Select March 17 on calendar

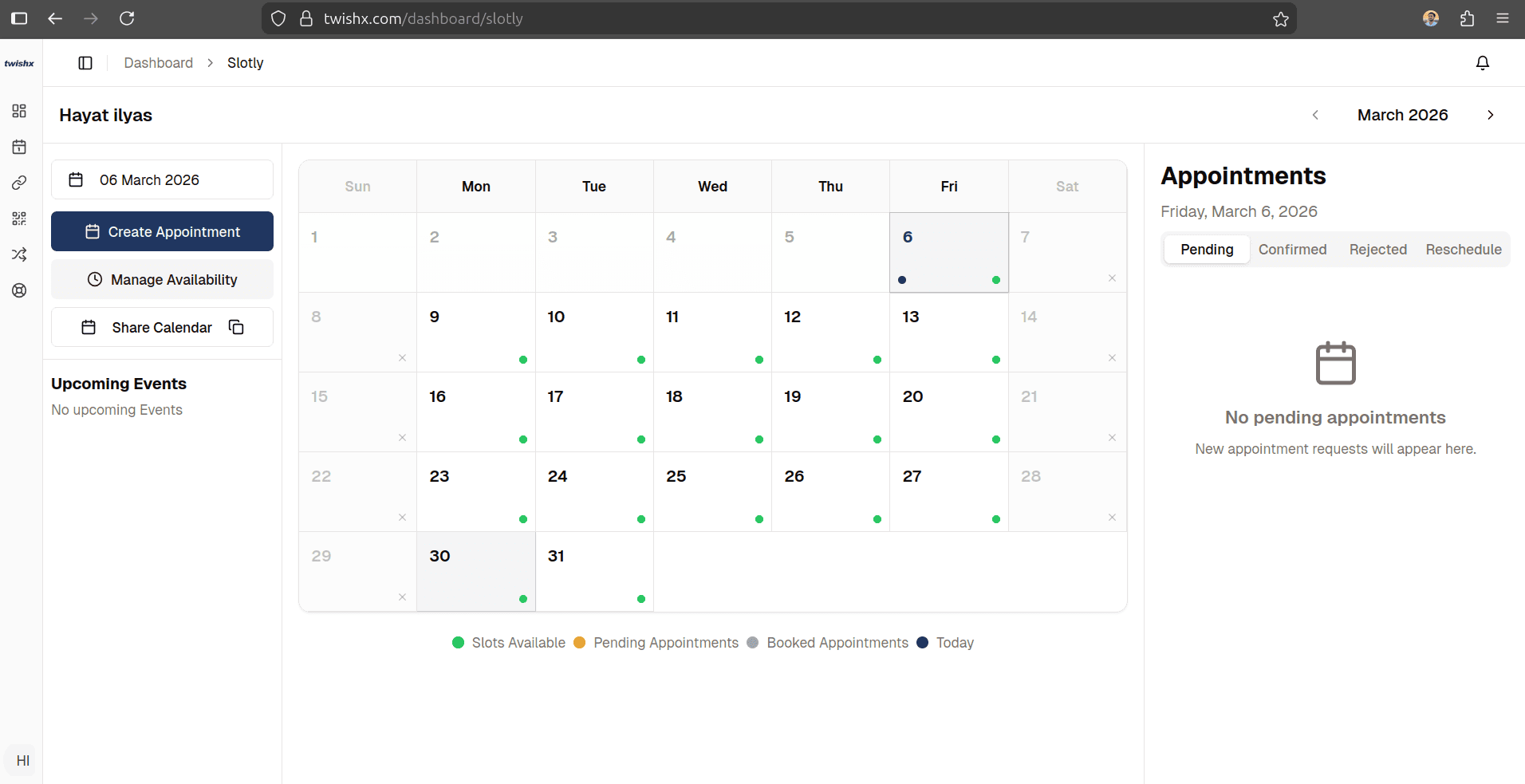click(x=594, y=412)
